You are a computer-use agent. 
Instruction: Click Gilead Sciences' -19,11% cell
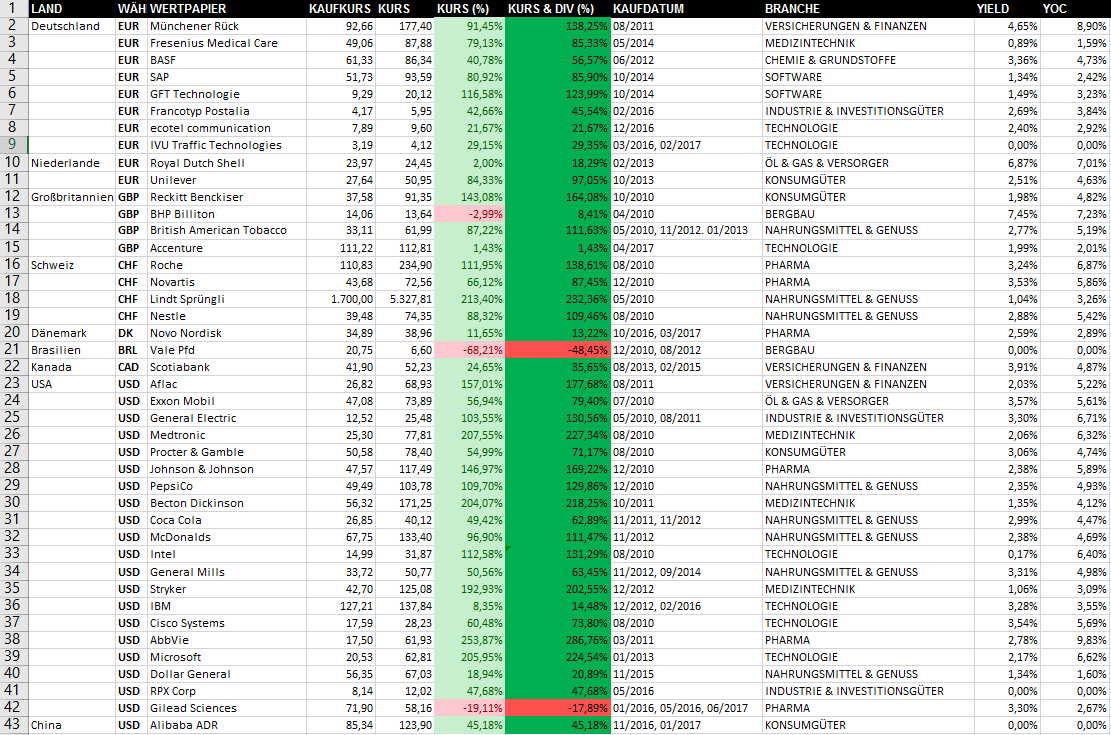click(469, 708)
